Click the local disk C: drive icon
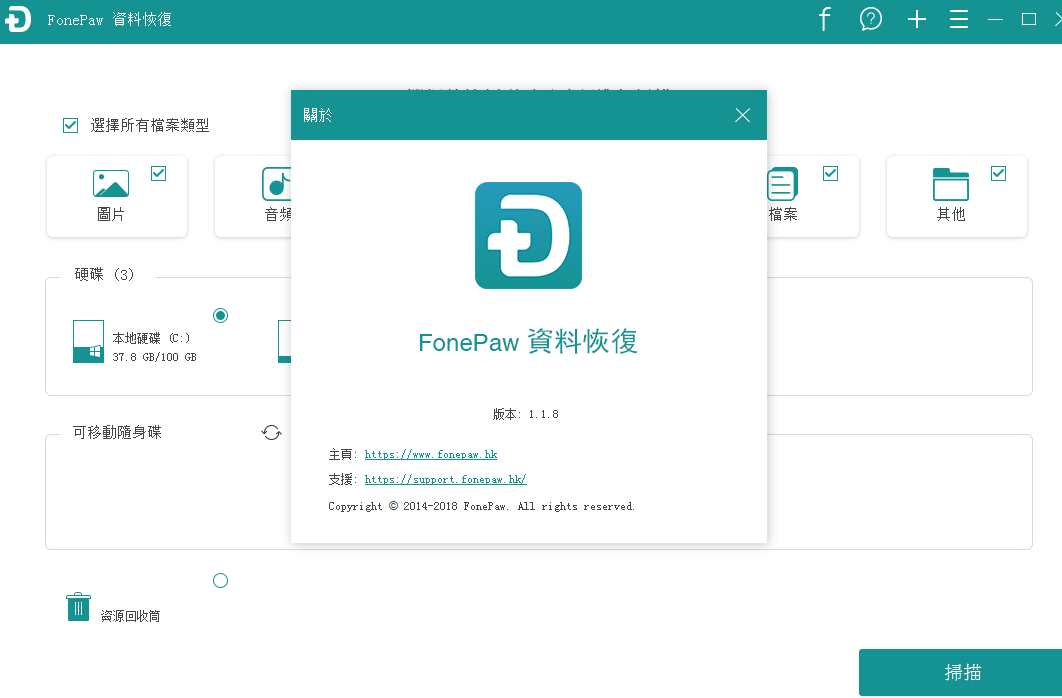1062x698 pixels. coord(88,341)
